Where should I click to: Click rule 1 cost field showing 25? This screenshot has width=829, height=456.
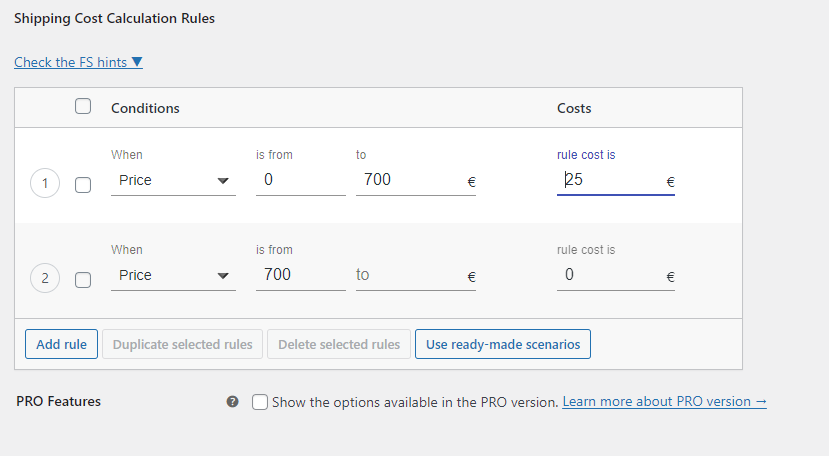tap(608, 180)
